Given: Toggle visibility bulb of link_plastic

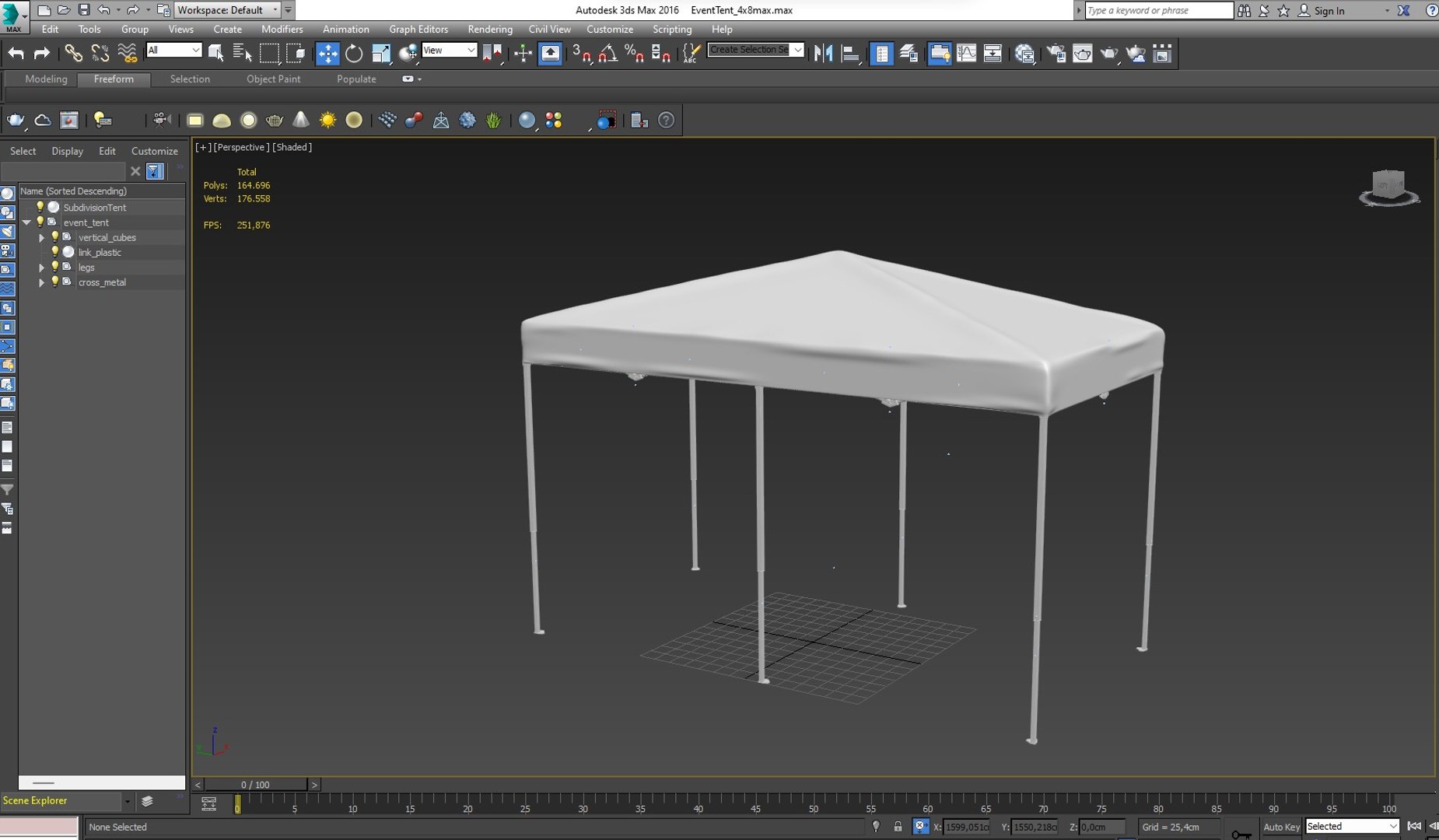Looking at the screenshot, I should tap(54, 252).
